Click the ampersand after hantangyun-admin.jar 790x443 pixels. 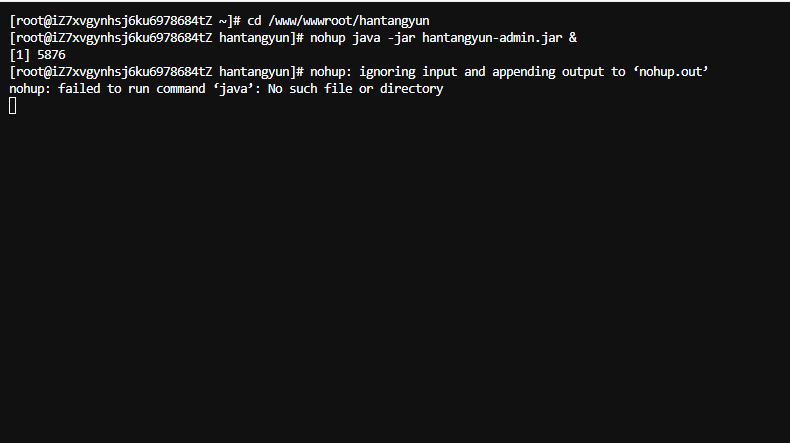pyautogui.click(x=573, y=38)
